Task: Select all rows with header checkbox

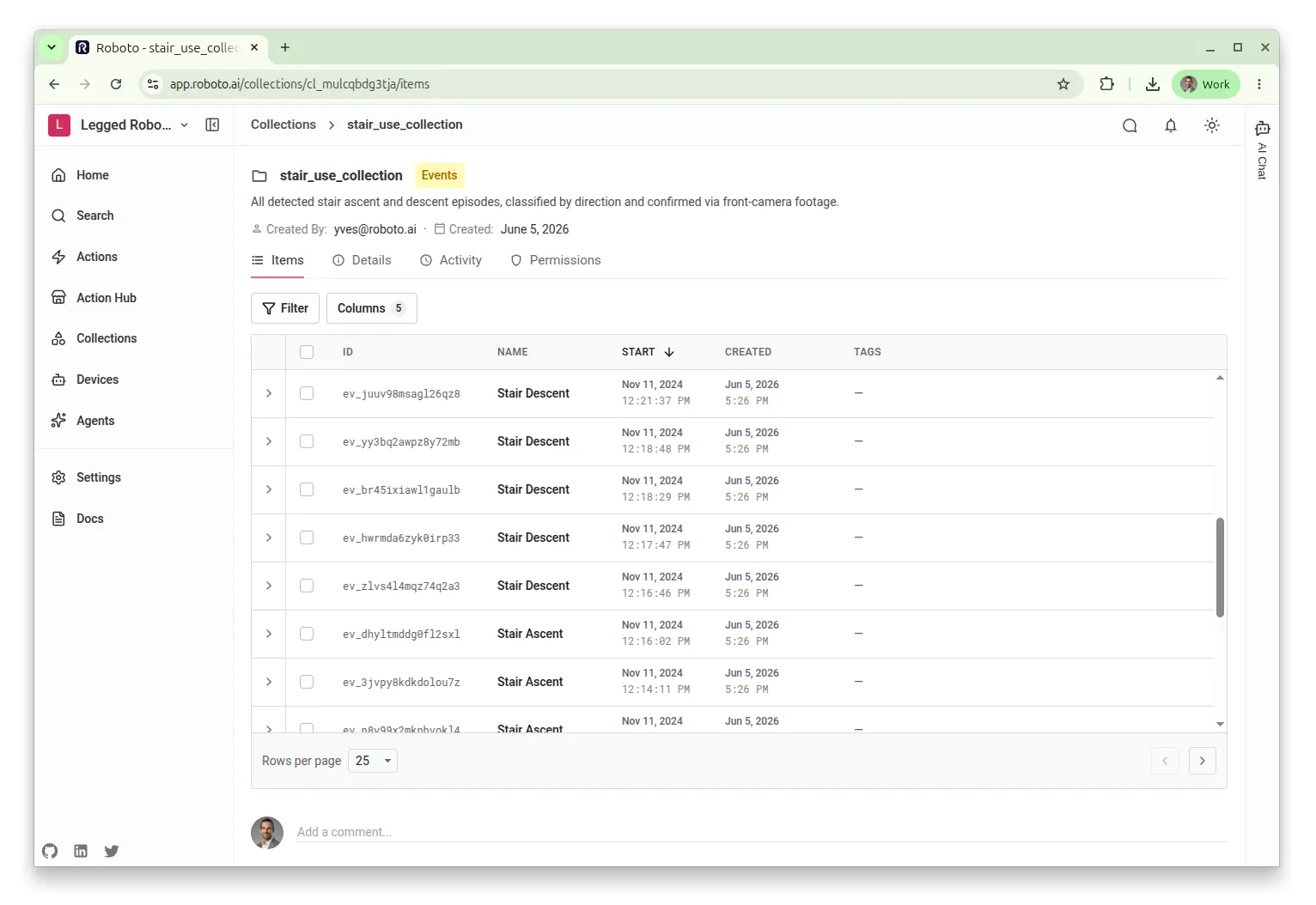Action: point(307,352)
